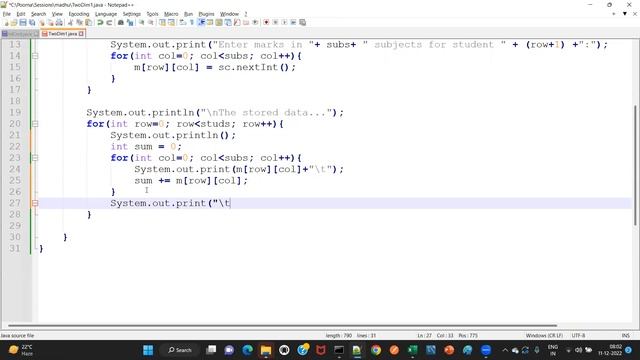The width and height of the screenshot is (640, 360).
Task: Click Windows (CR LF) in status bar
Action: 544,336
